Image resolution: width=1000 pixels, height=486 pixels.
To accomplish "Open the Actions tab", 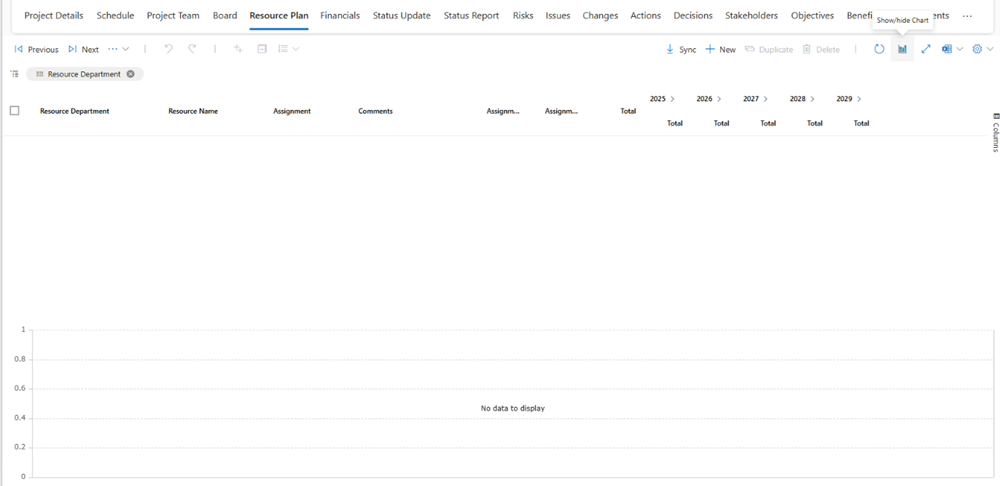I will coord(645,16).
